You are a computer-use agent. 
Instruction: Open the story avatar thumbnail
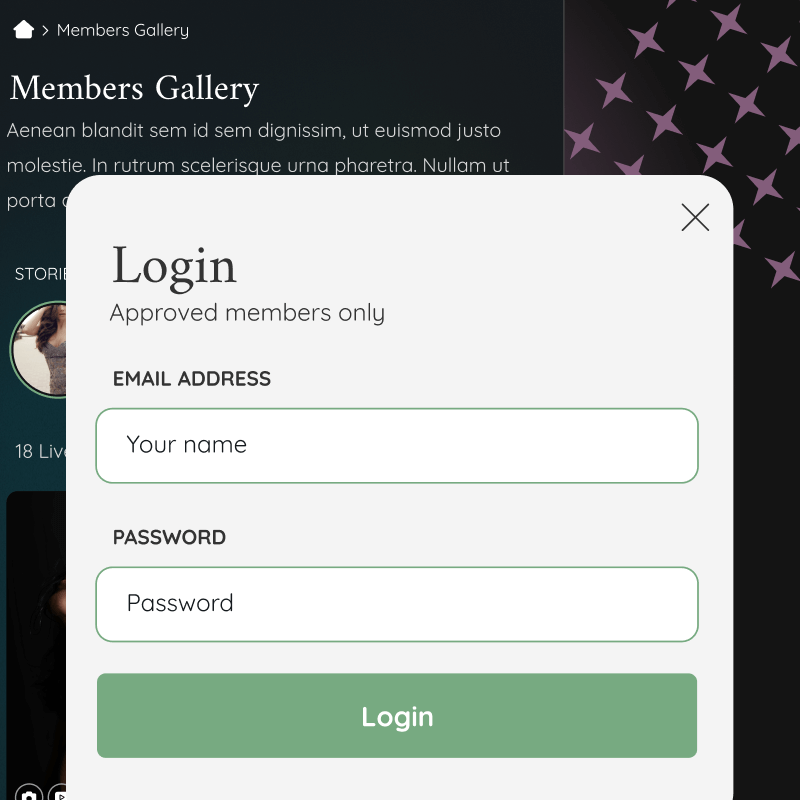pyautogui.click(x=38, y=350)
